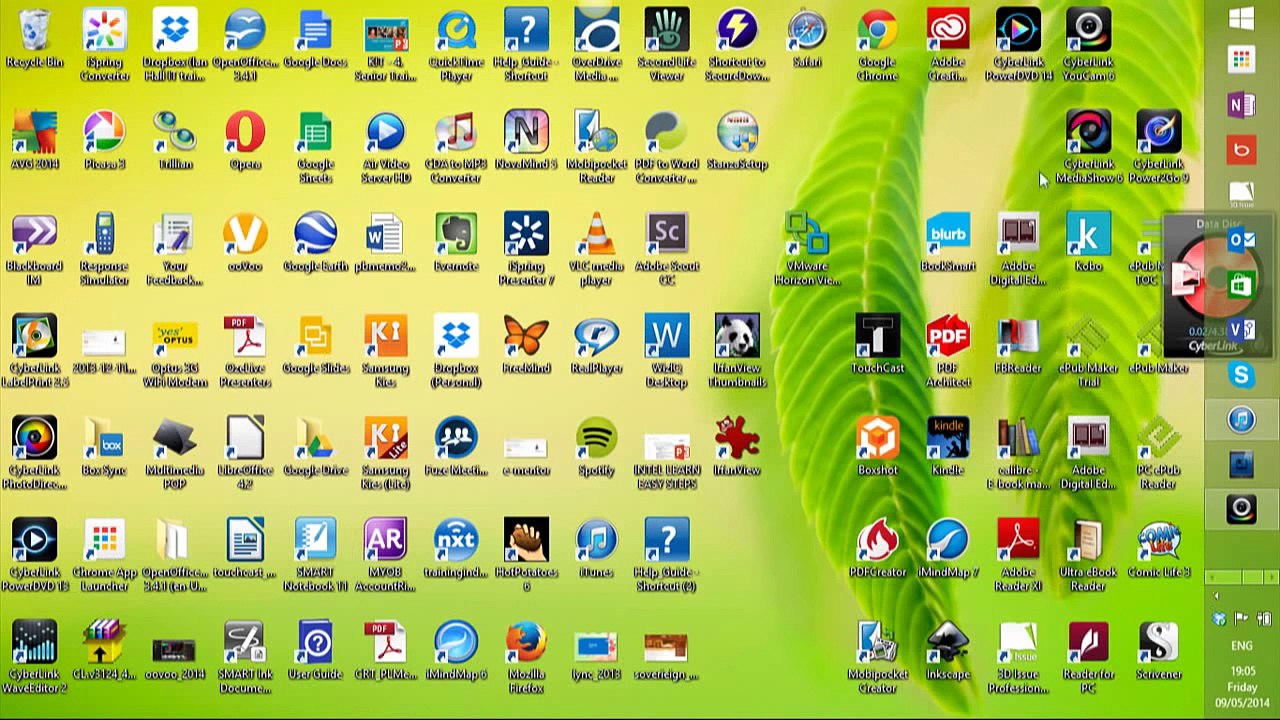1280x720 pixels.
Task: Open the Google Docs desktop shortcut
Action: point(316,30)
